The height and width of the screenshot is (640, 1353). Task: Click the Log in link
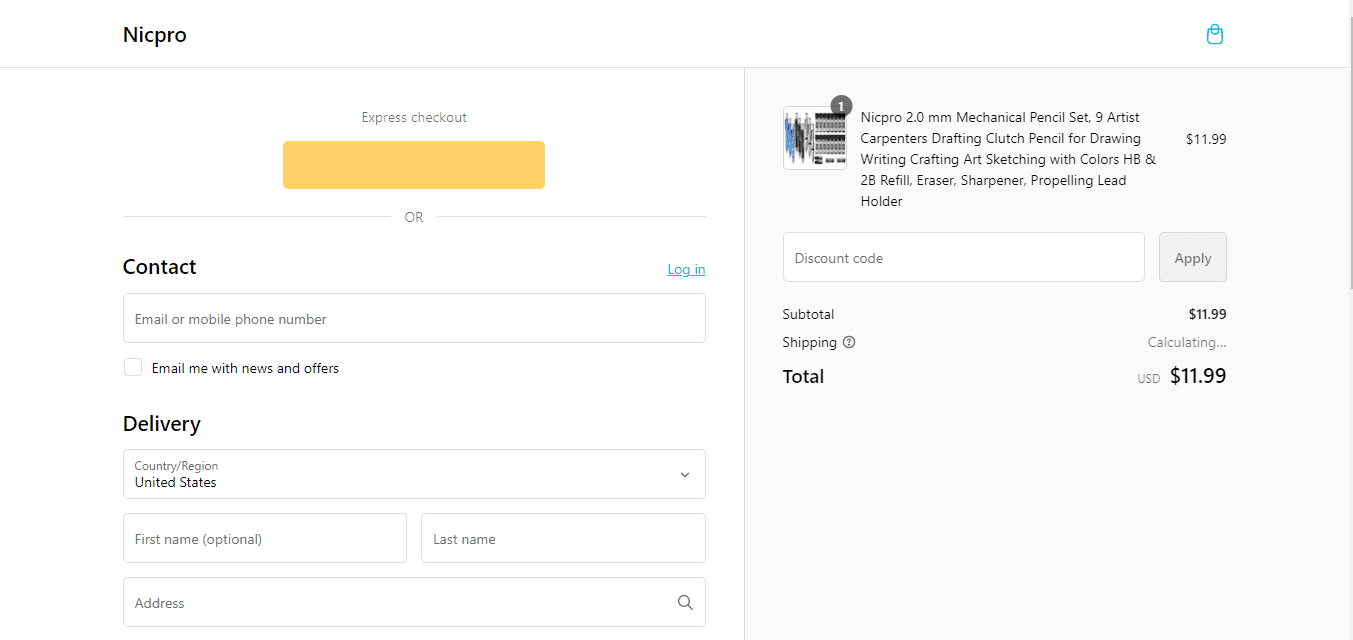coord(686,269)
